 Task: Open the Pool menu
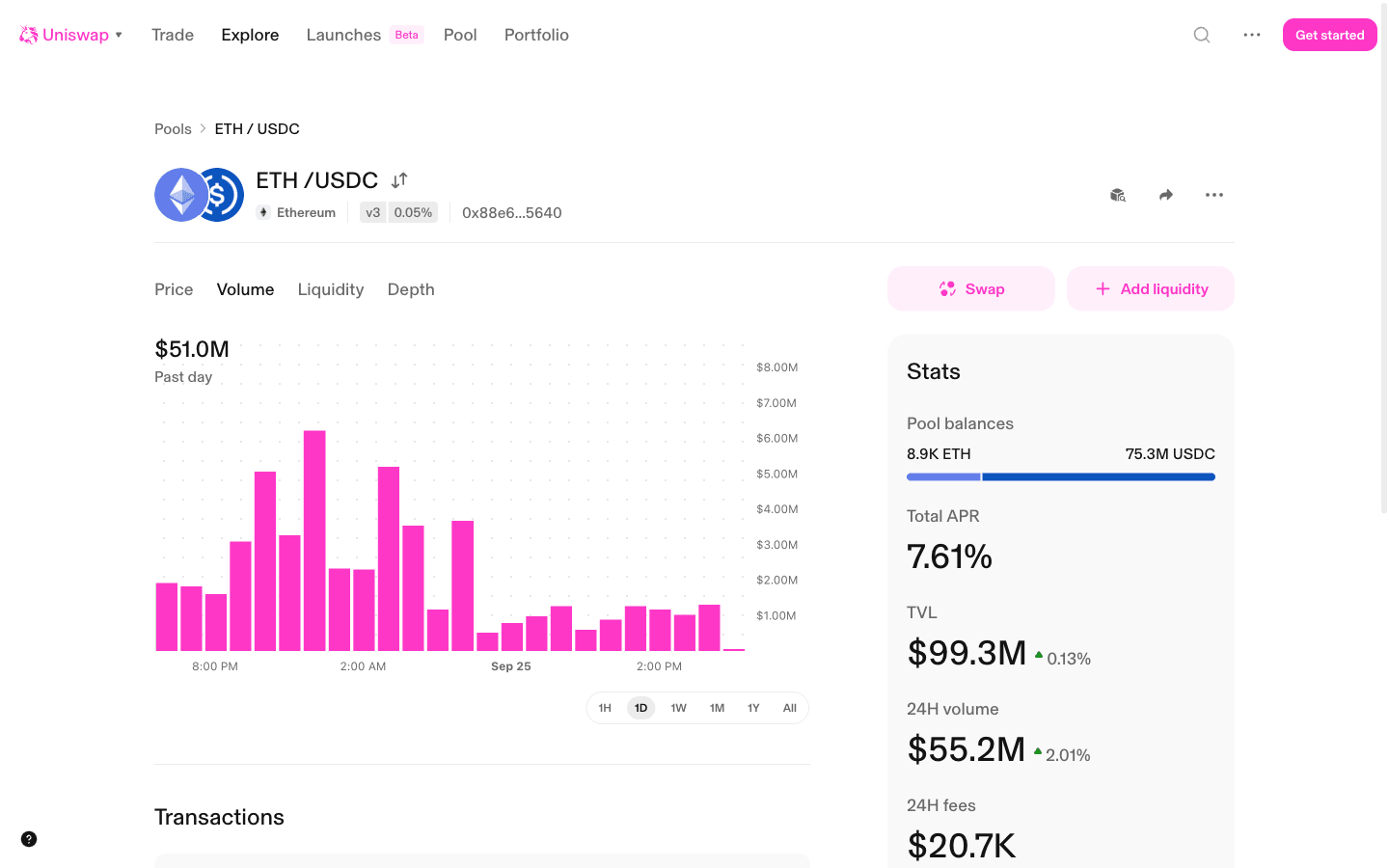[x=460, y=35]
